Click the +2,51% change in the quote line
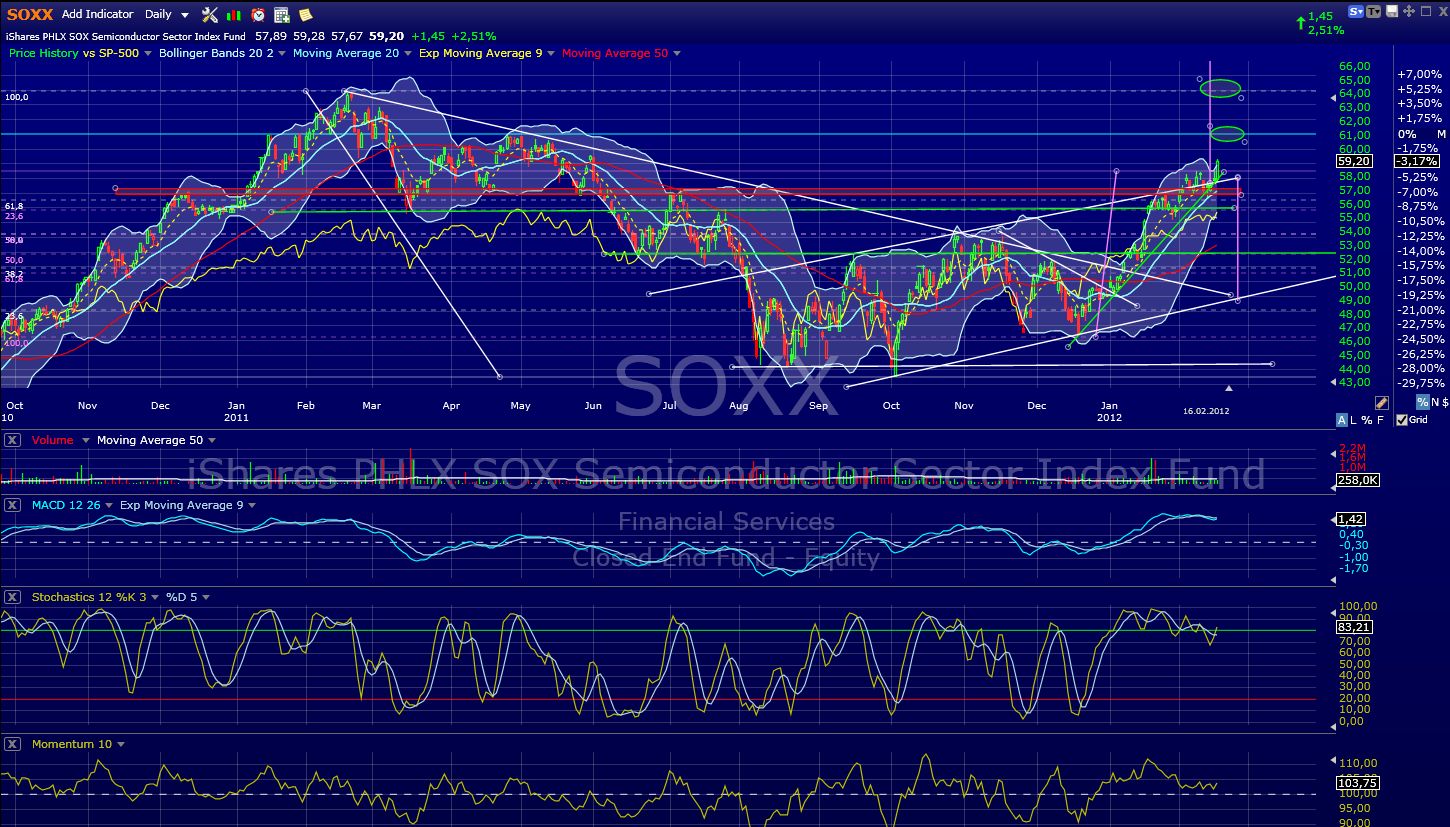This screenshot has width=1450, height=827. (473, 36)
